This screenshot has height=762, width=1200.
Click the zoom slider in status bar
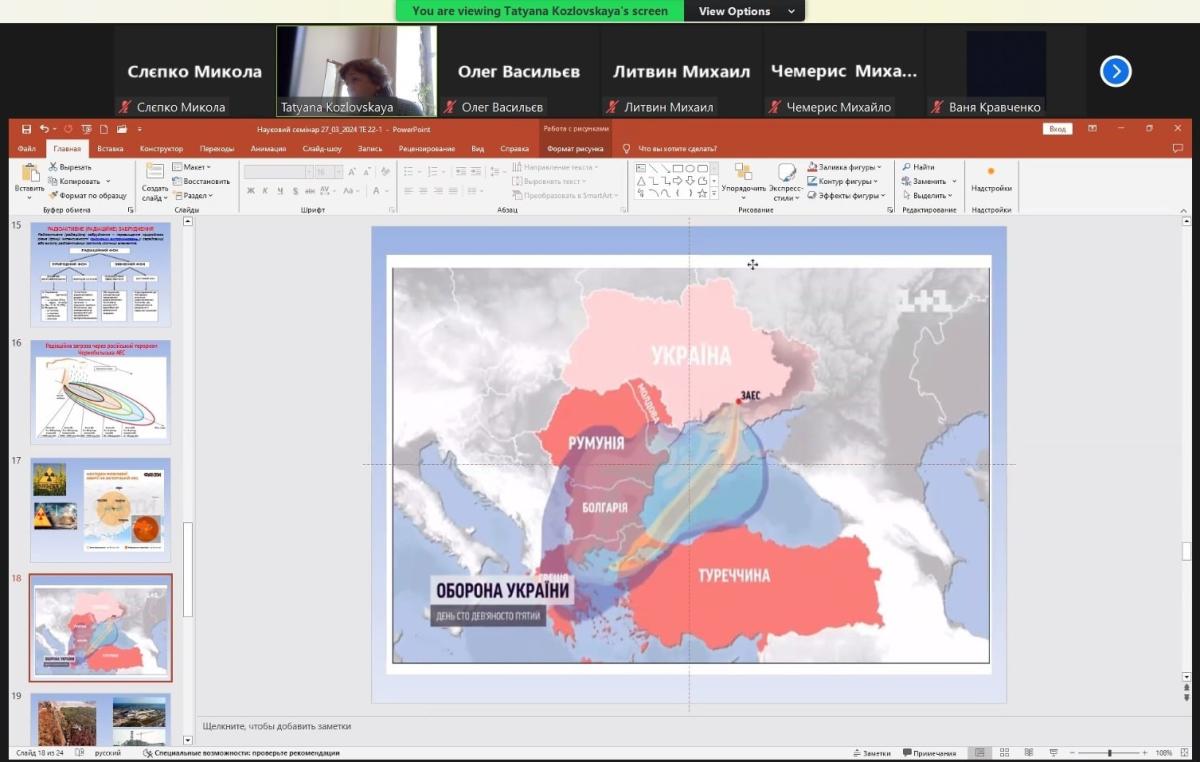coord(1108,753)
